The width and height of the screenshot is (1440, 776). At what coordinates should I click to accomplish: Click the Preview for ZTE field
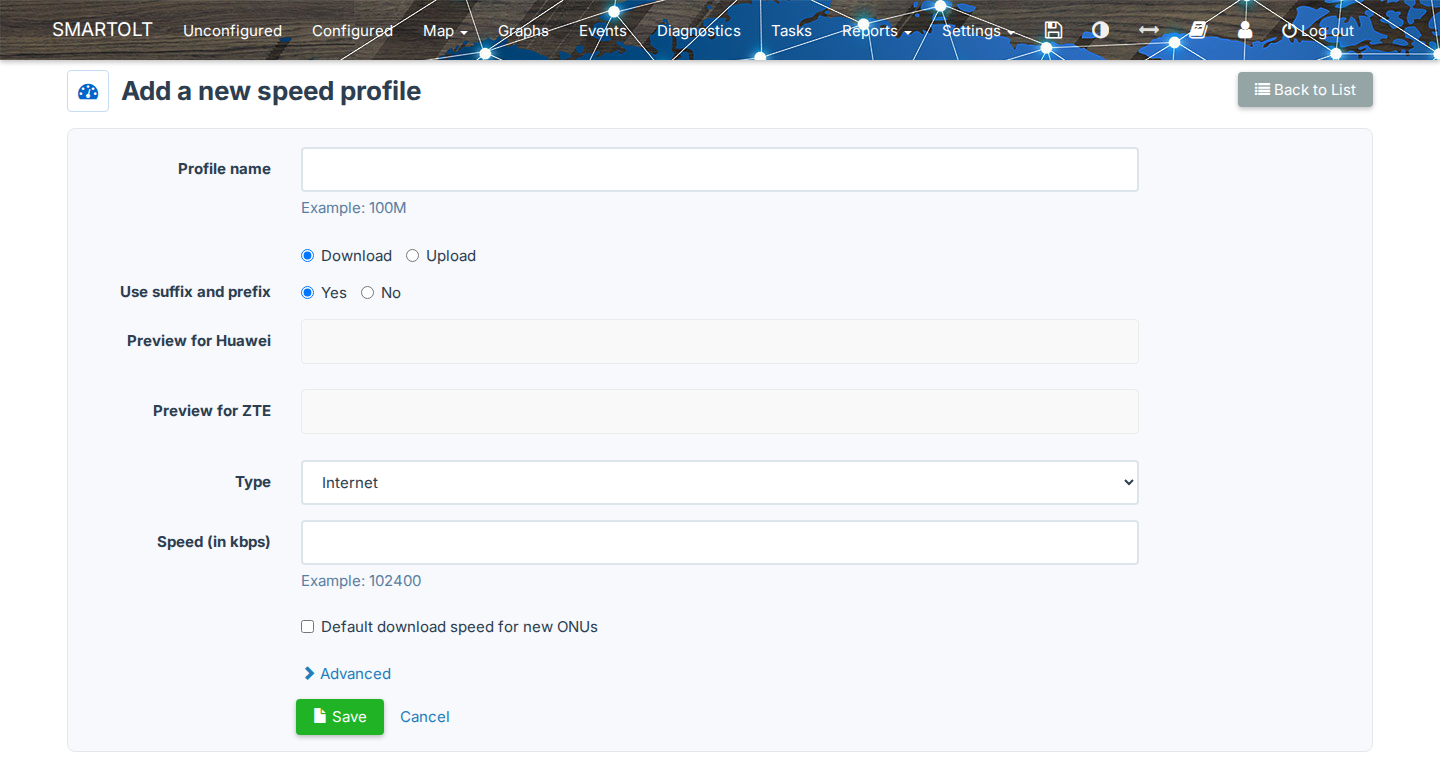click(720, 411)
